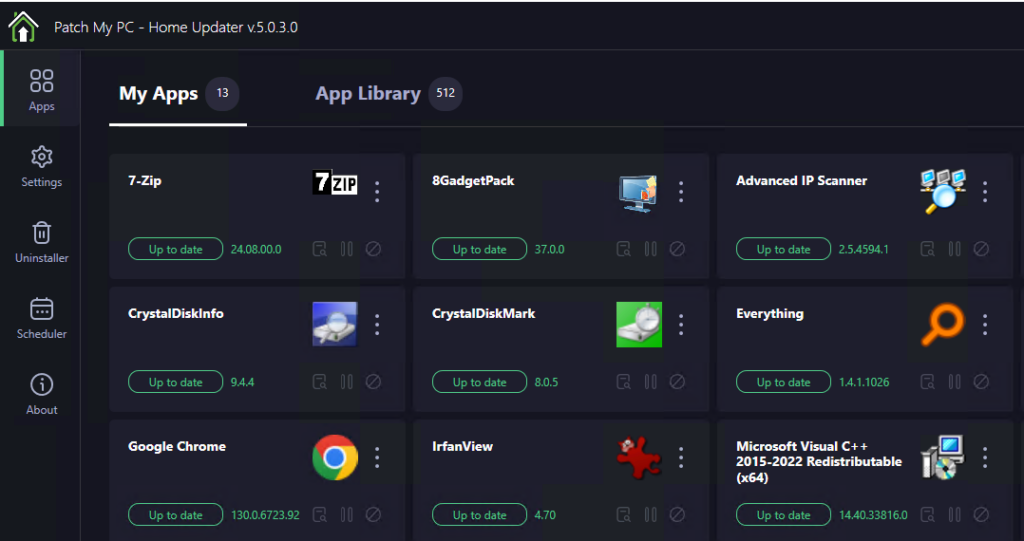Open the Scheduler in sidebar
The image size is (1024, 541).
(x=42, y=318)
